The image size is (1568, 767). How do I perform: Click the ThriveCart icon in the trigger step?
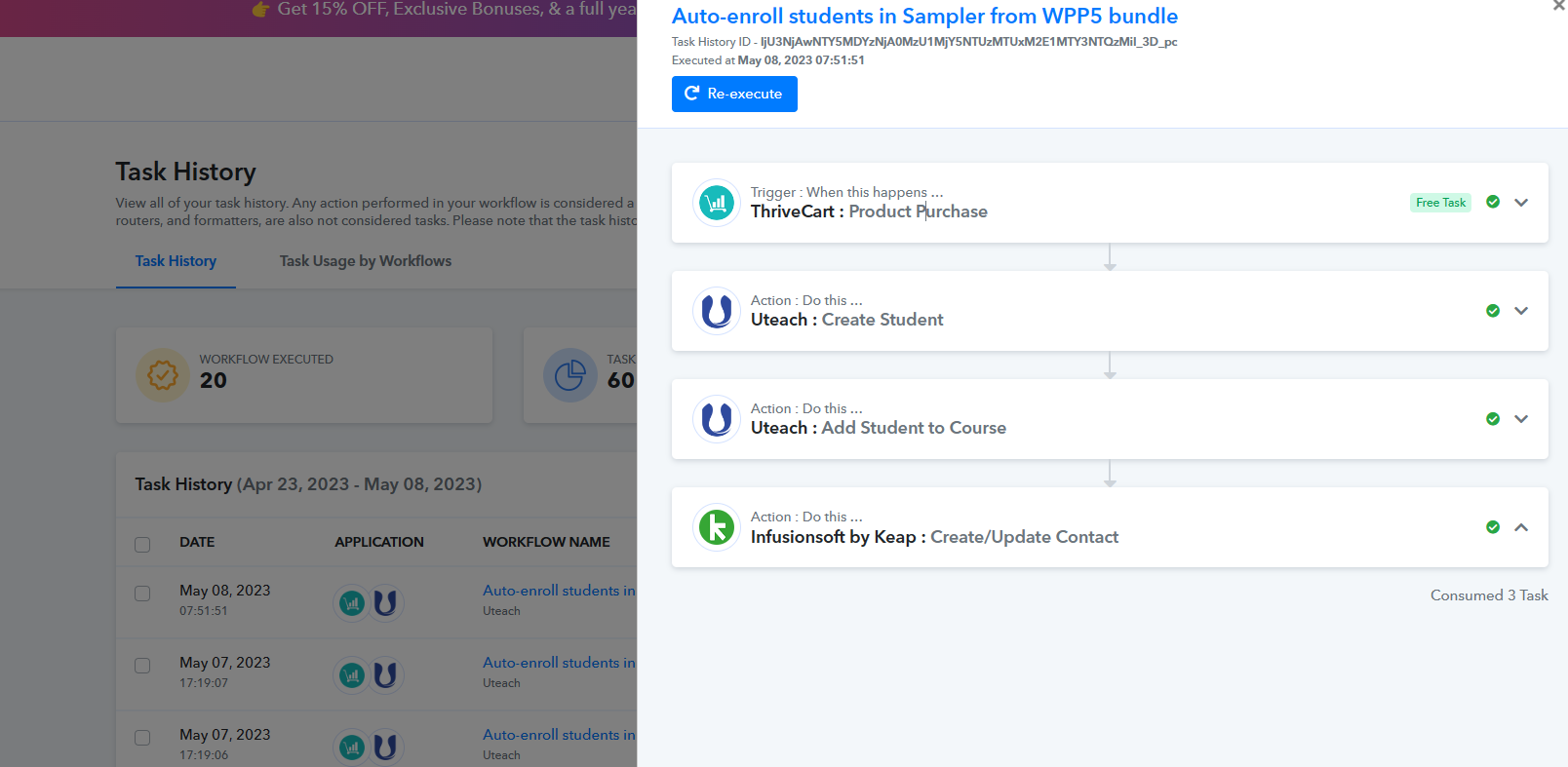717,203
